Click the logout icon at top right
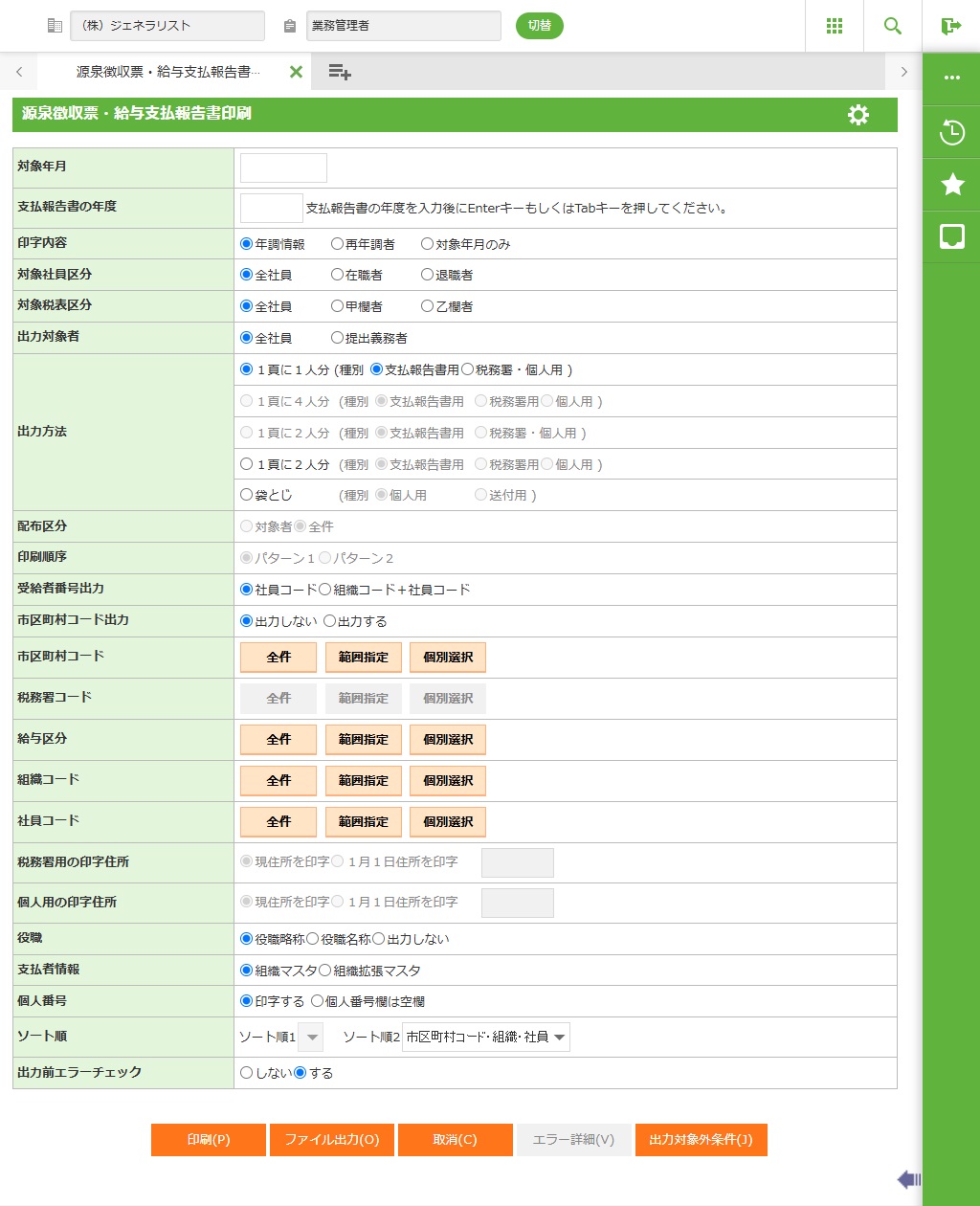The image size is (980, 1206). pos(950,26)
